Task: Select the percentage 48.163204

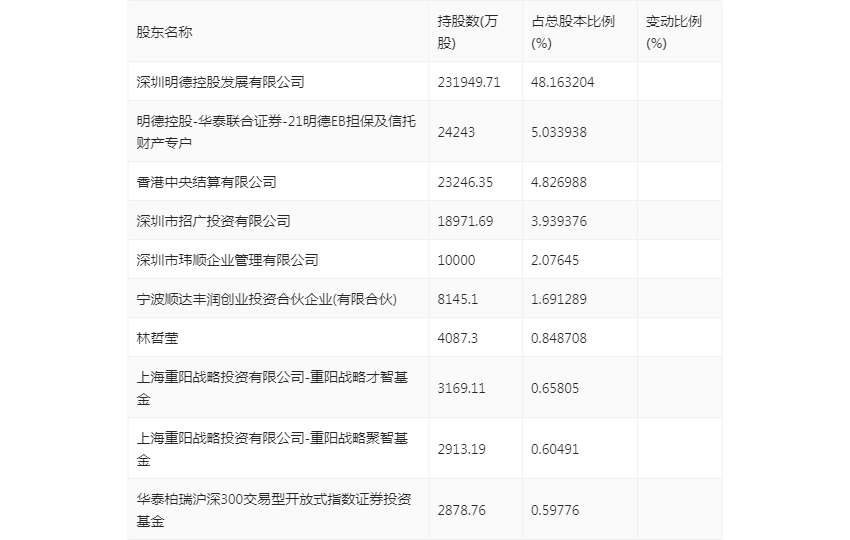Action: click(563, 82)
